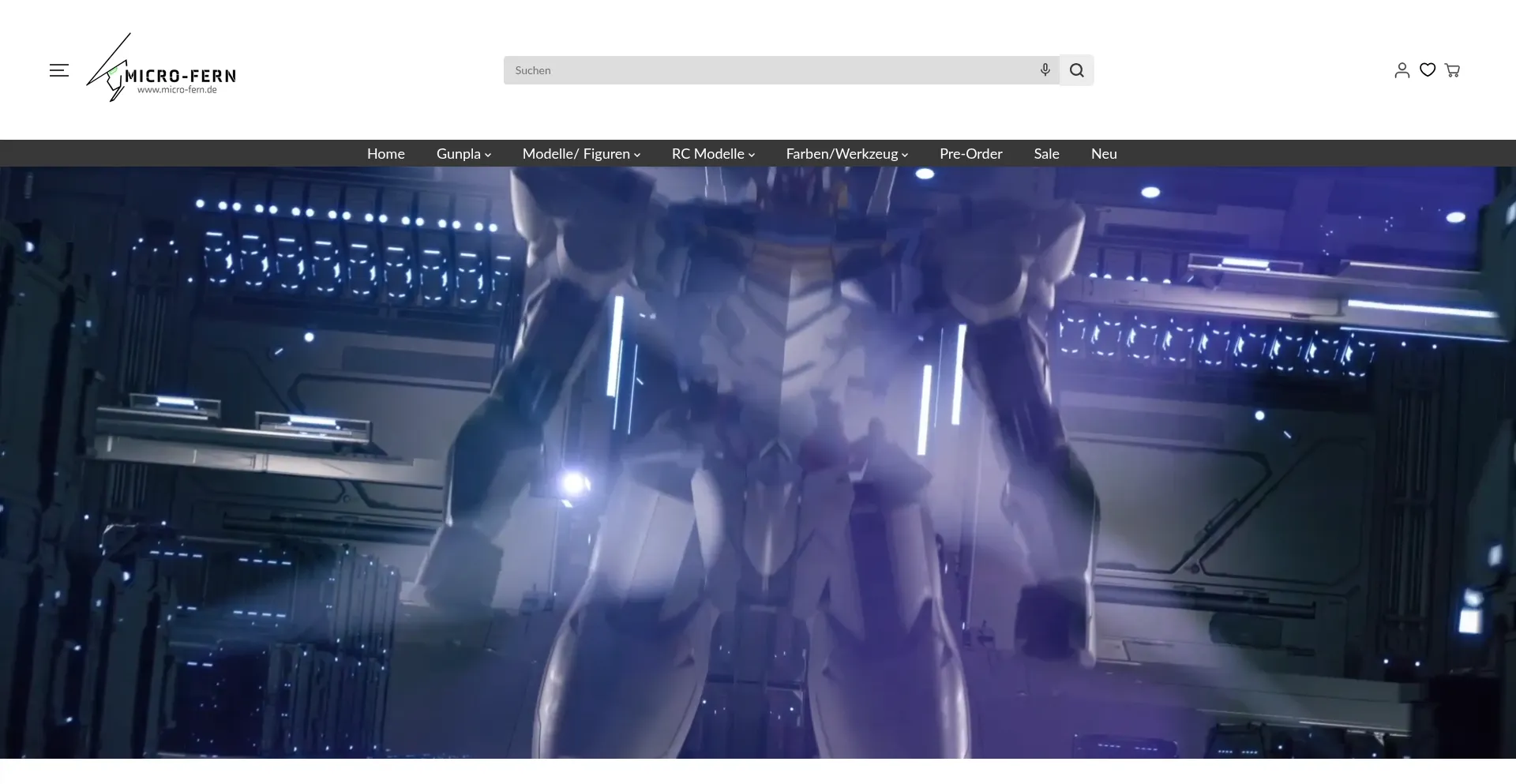Select the Neu menu item
Screen dimensions: 1516x784
click(1104, 154)
